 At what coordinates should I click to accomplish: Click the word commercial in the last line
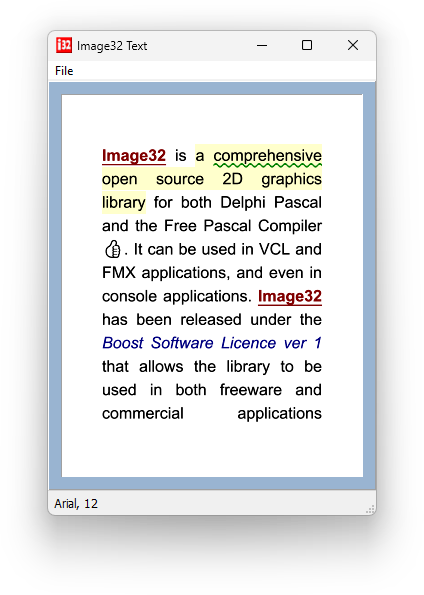click(143, 414)
